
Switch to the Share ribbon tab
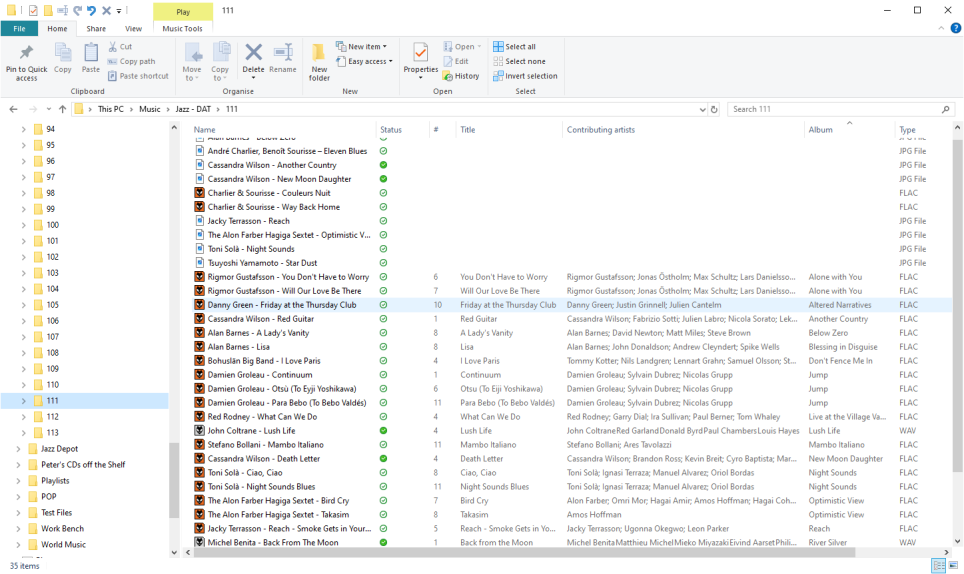[x=96, y=28]
